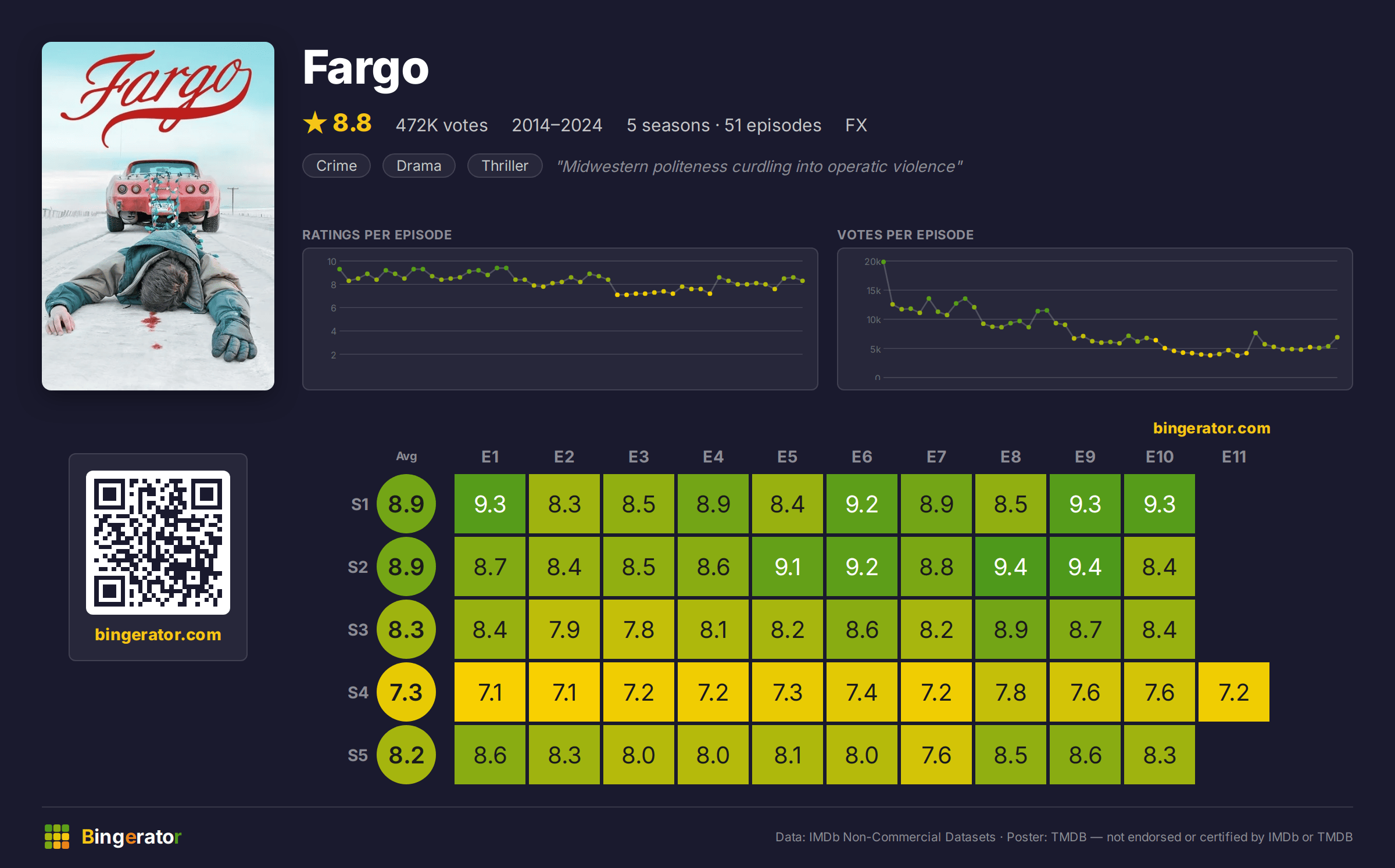Select the Drama genre tag
Viewport: 1395px width, 868px height.
pos(419,166)
